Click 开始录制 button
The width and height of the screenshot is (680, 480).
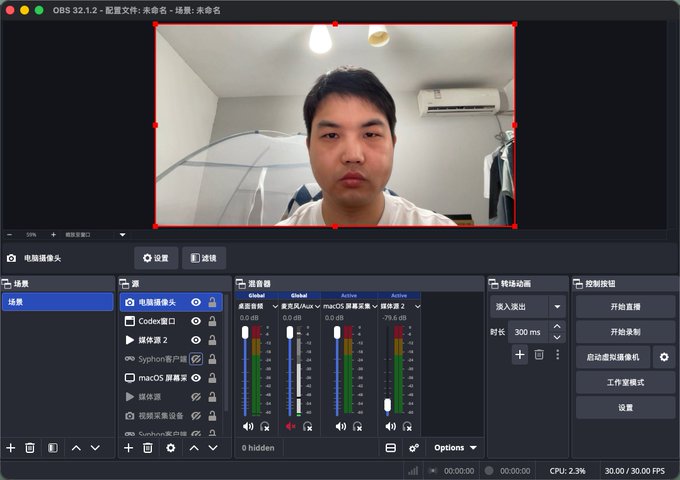pyautogui.click(x=625, y=332)
